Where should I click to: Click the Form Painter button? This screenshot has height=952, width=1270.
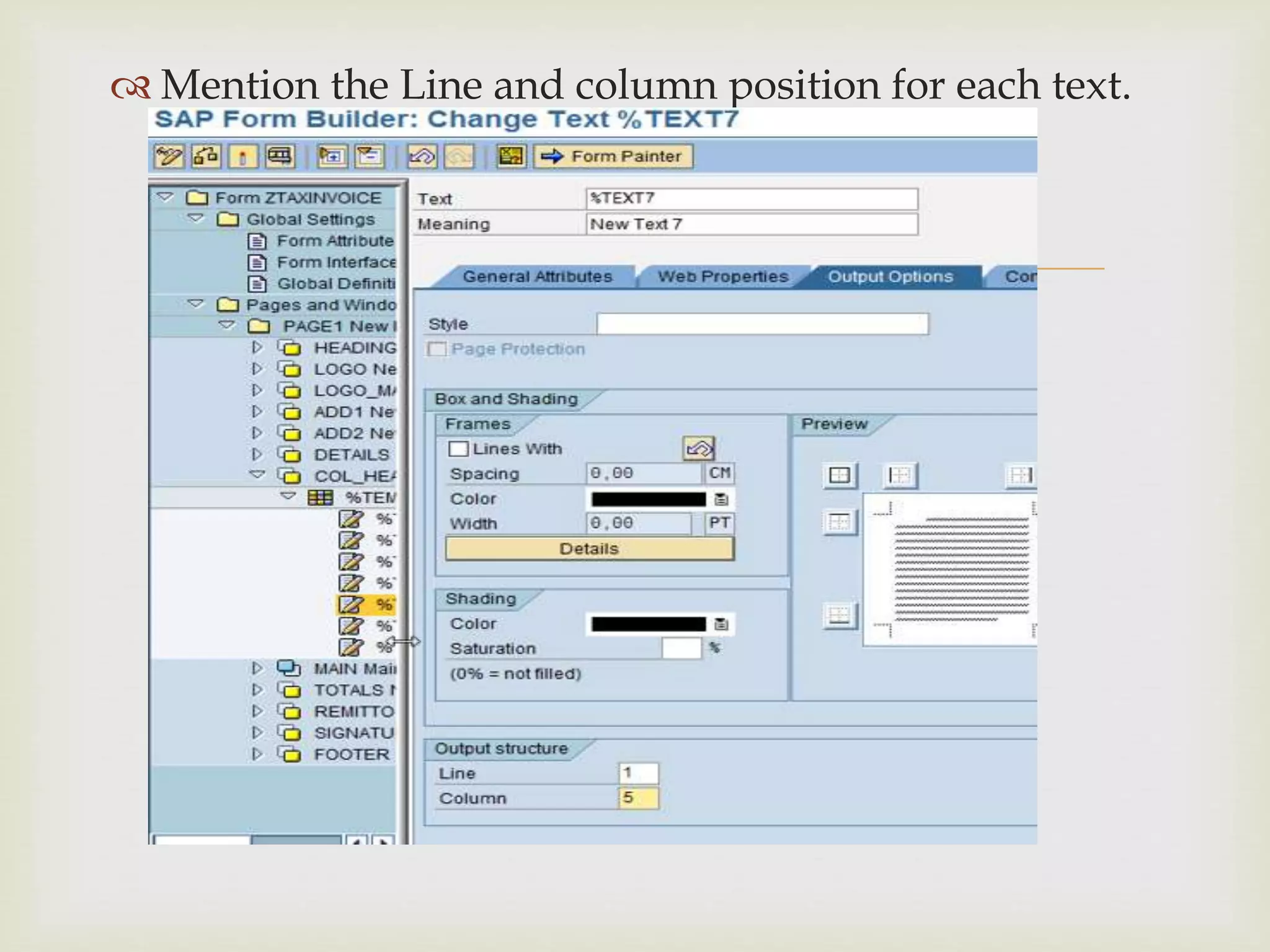coord(613,156)
